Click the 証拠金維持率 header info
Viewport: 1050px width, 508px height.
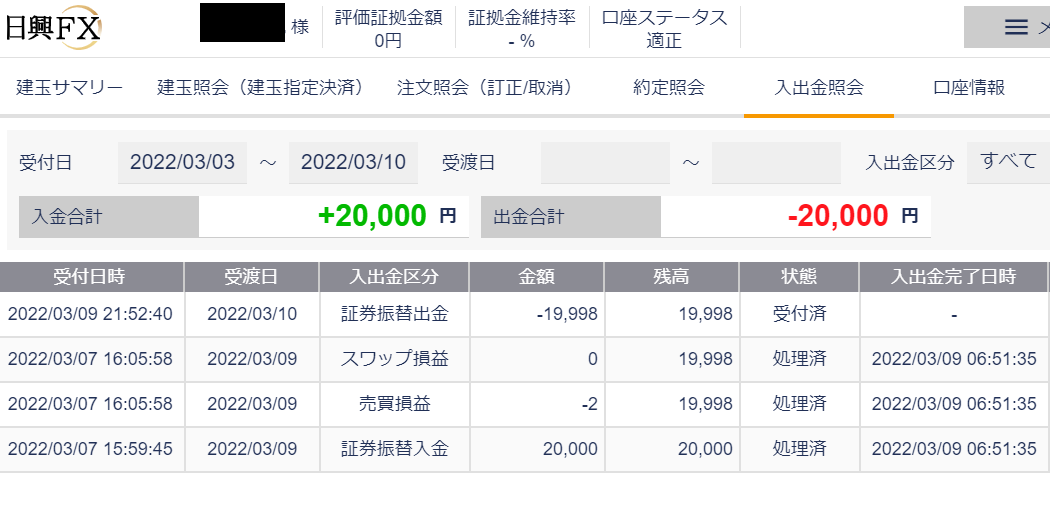coord(522,29)
